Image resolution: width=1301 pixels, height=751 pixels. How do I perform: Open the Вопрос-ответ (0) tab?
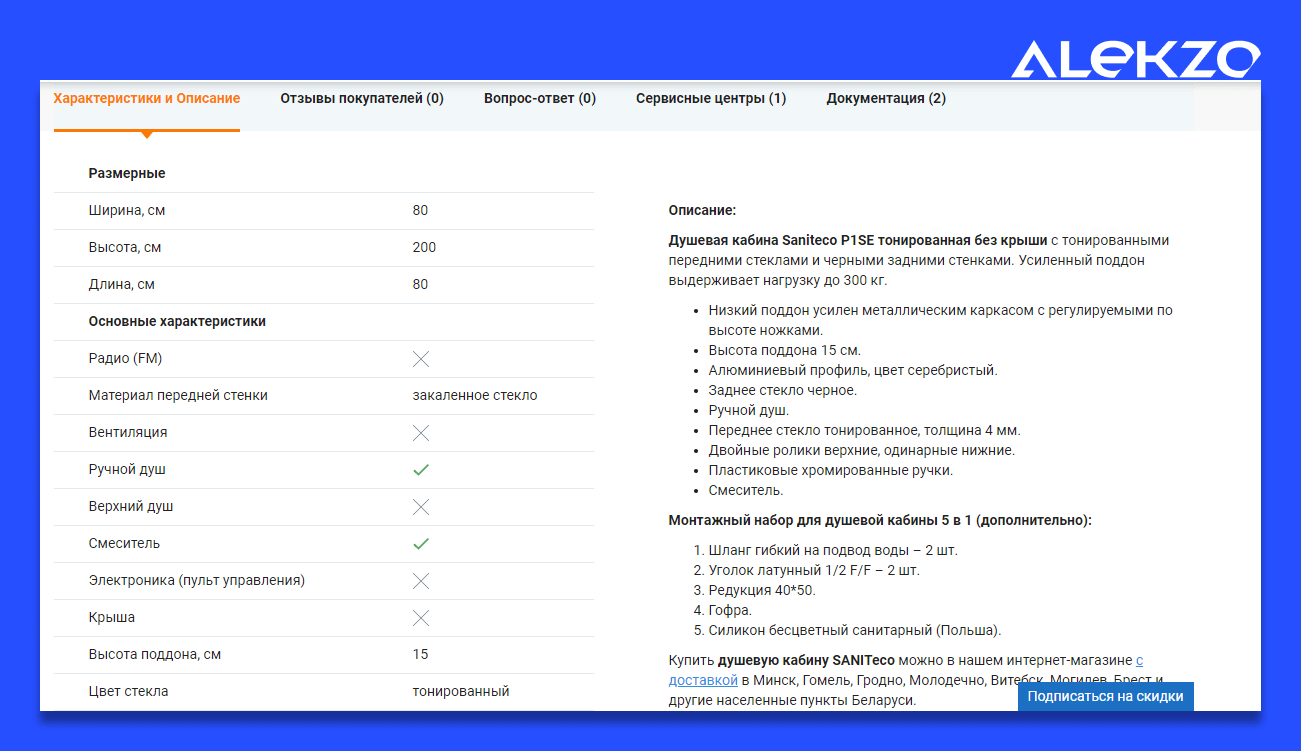pos(540,99)
